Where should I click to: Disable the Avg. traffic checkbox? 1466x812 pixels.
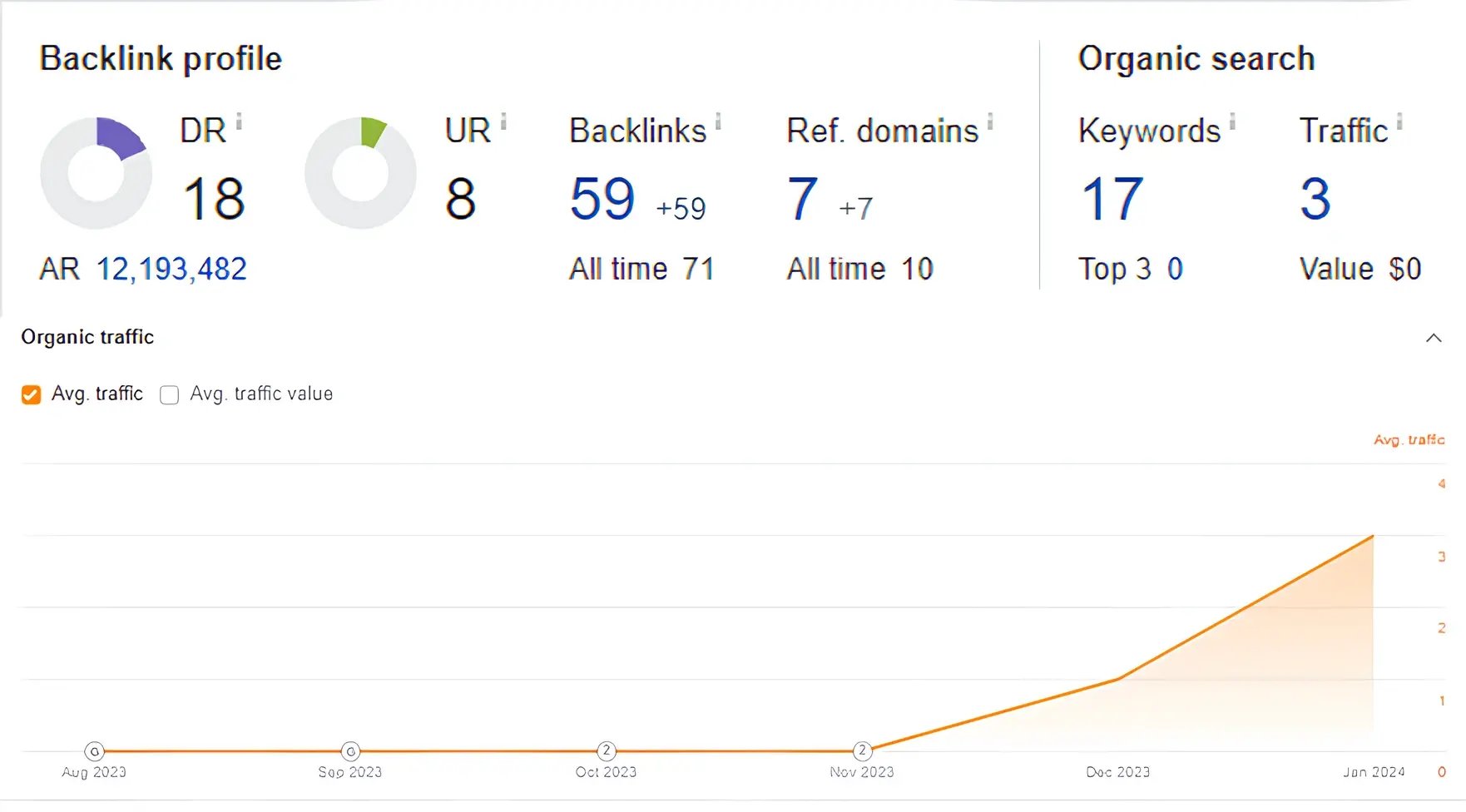coord(30,394)
